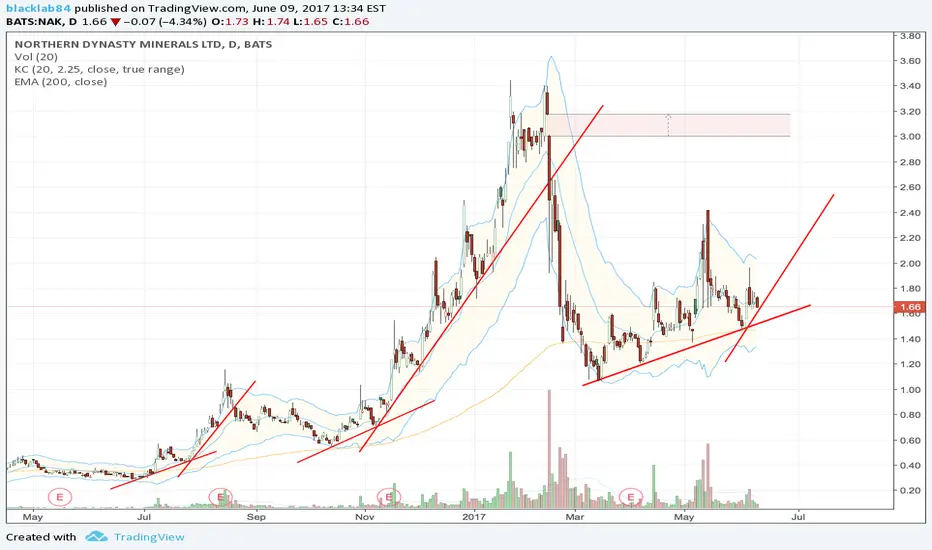Click the tallest red volume bar before Mar
The width and height of the screenshot is (932, 550).
click(549, 449)
